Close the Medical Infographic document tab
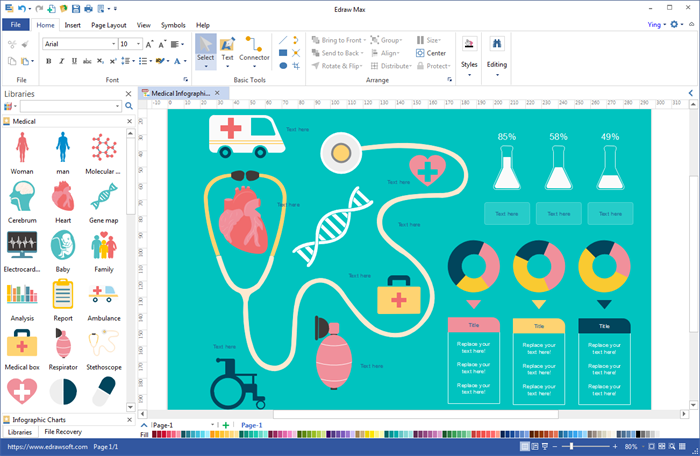Viewport: 700px width, 456px height. point(217,93)
